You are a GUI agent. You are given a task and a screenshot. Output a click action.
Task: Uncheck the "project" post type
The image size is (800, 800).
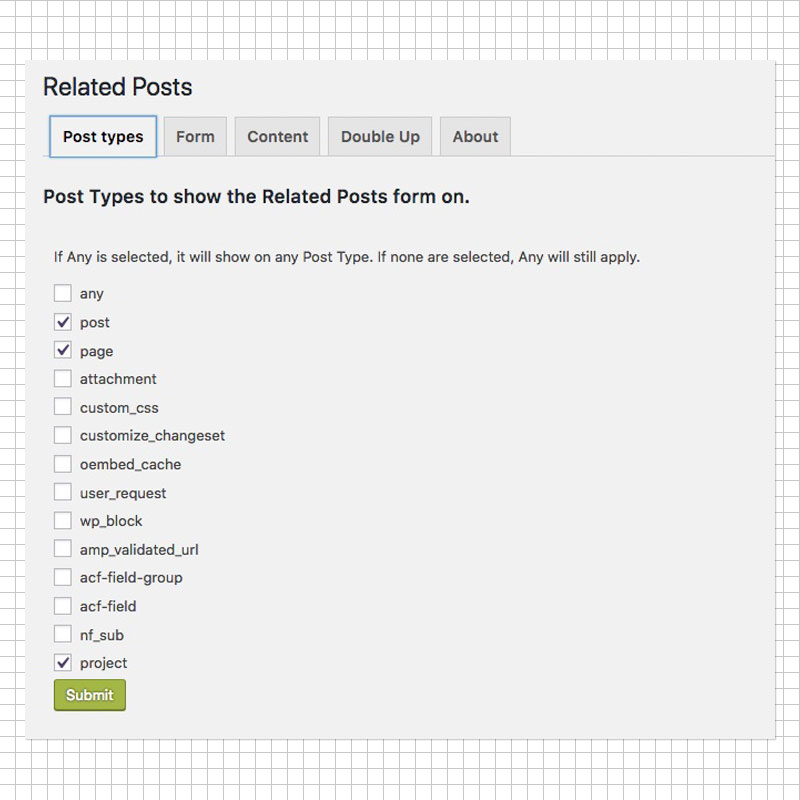(x=62, y=662)
